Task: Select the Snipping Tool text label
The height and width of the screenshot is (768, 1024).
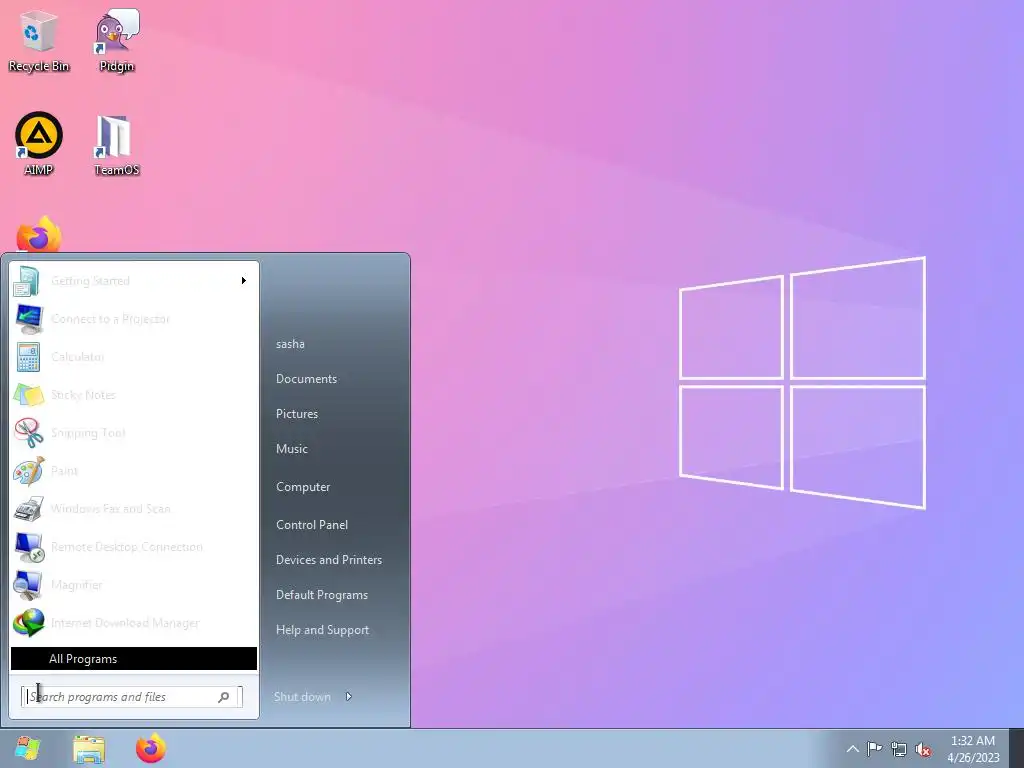Action: point(88,433)
